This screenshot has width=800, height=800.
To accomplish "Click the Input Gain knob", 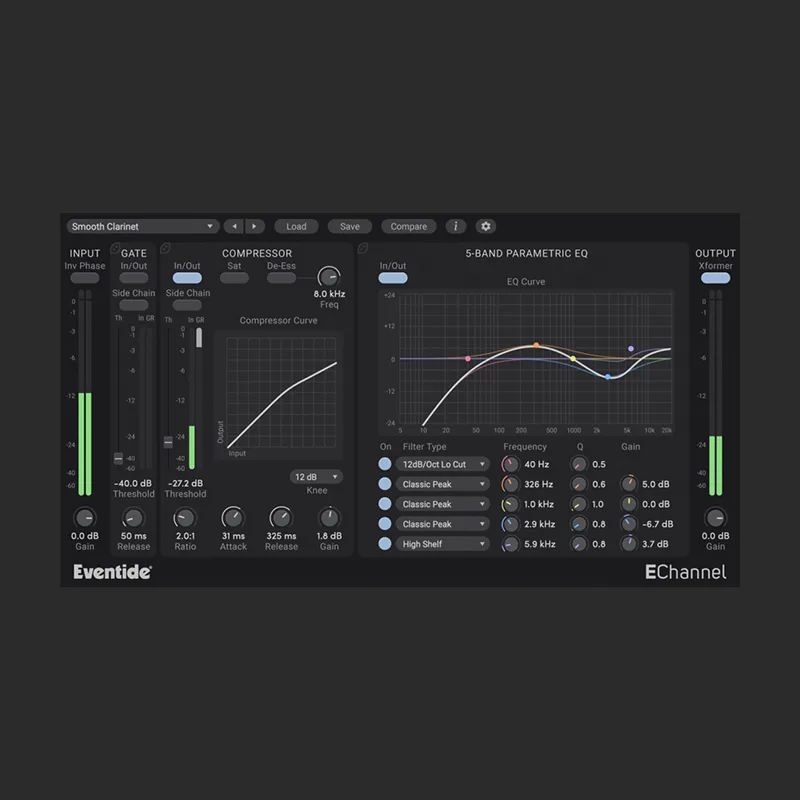I will click(x=85, y=518).
